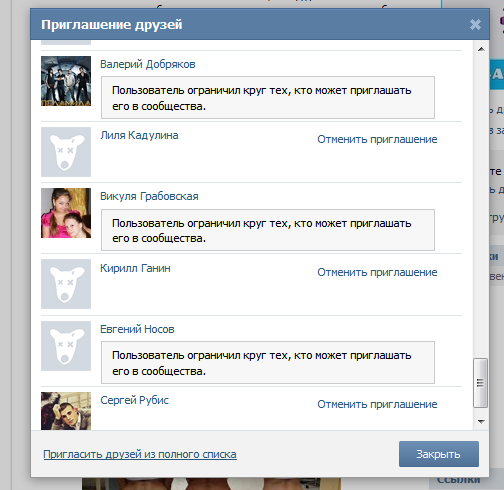Click Пригласить друзей из полного списка link
The width and height of the screenshot is (504, 490).
click(x=140, y=454)
